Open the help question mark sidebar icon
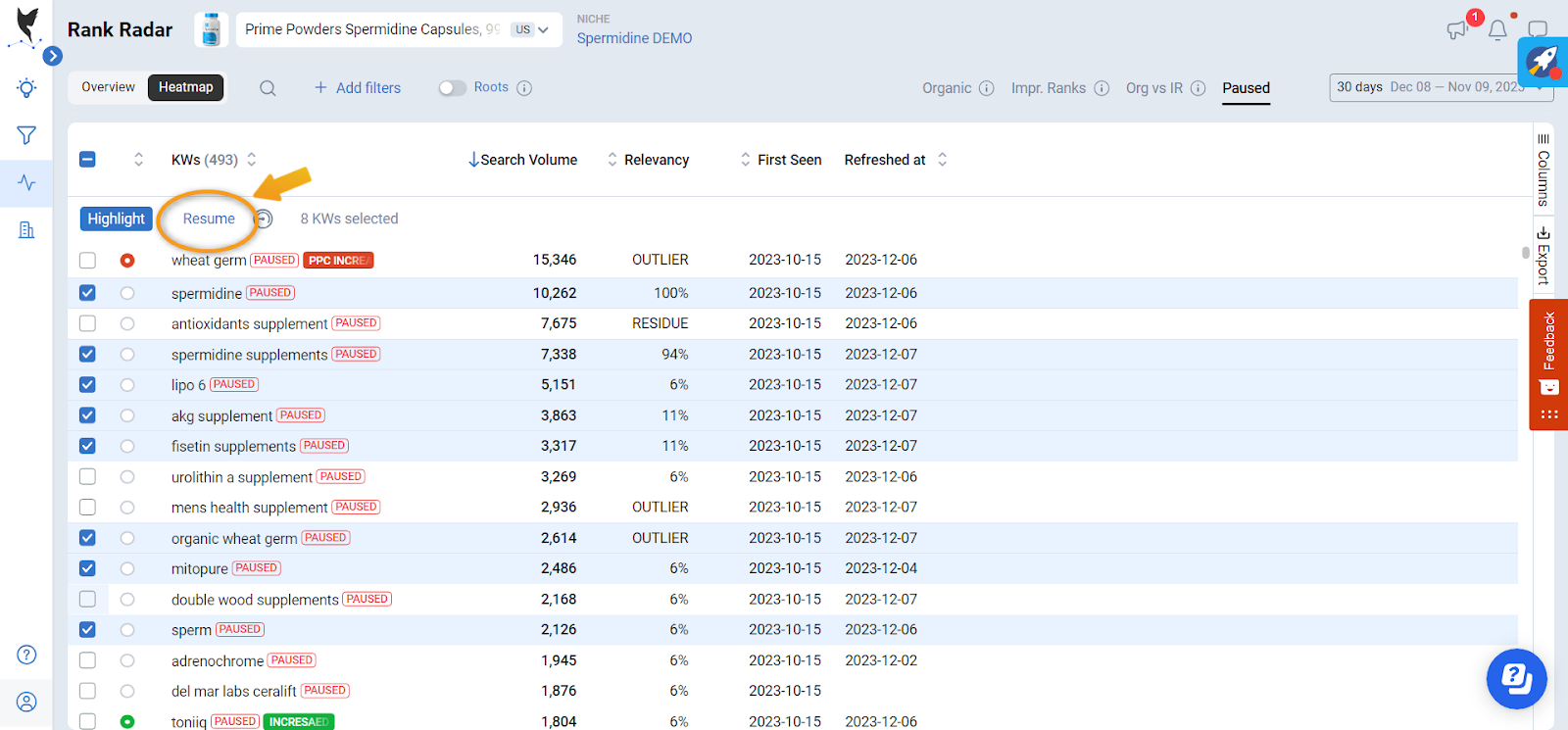This screenshot has height=730, width=1568. [x=26, y=655]
